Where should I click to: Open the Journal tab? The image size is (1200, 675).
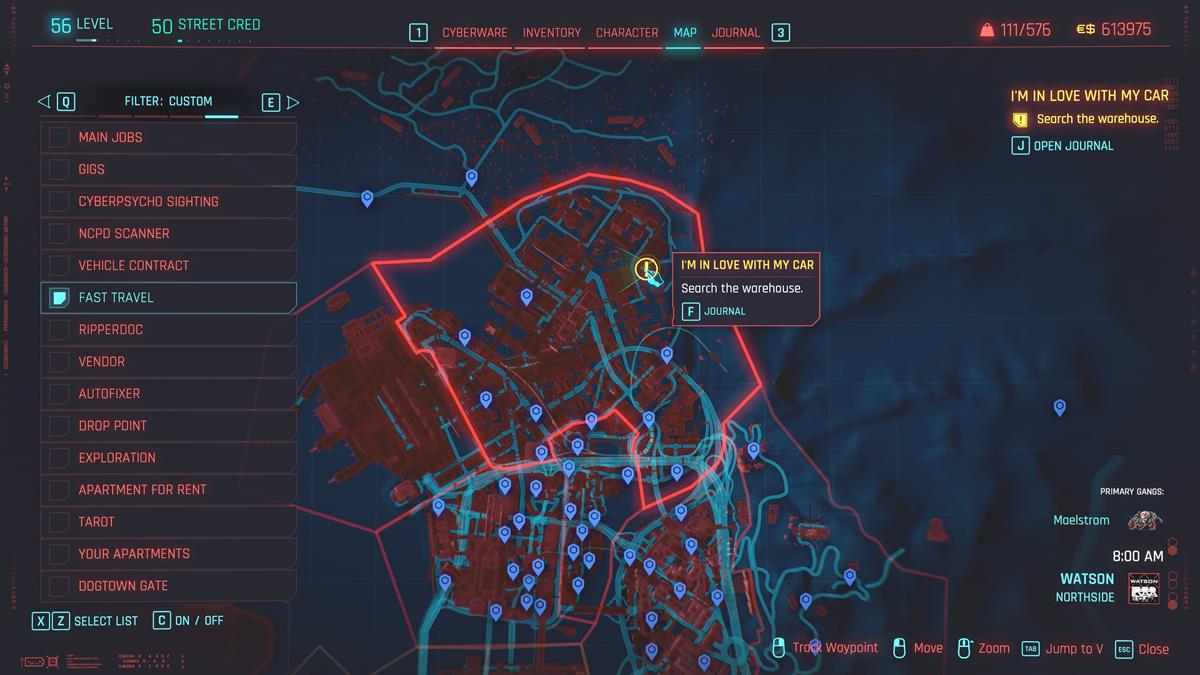coord(734,32)
